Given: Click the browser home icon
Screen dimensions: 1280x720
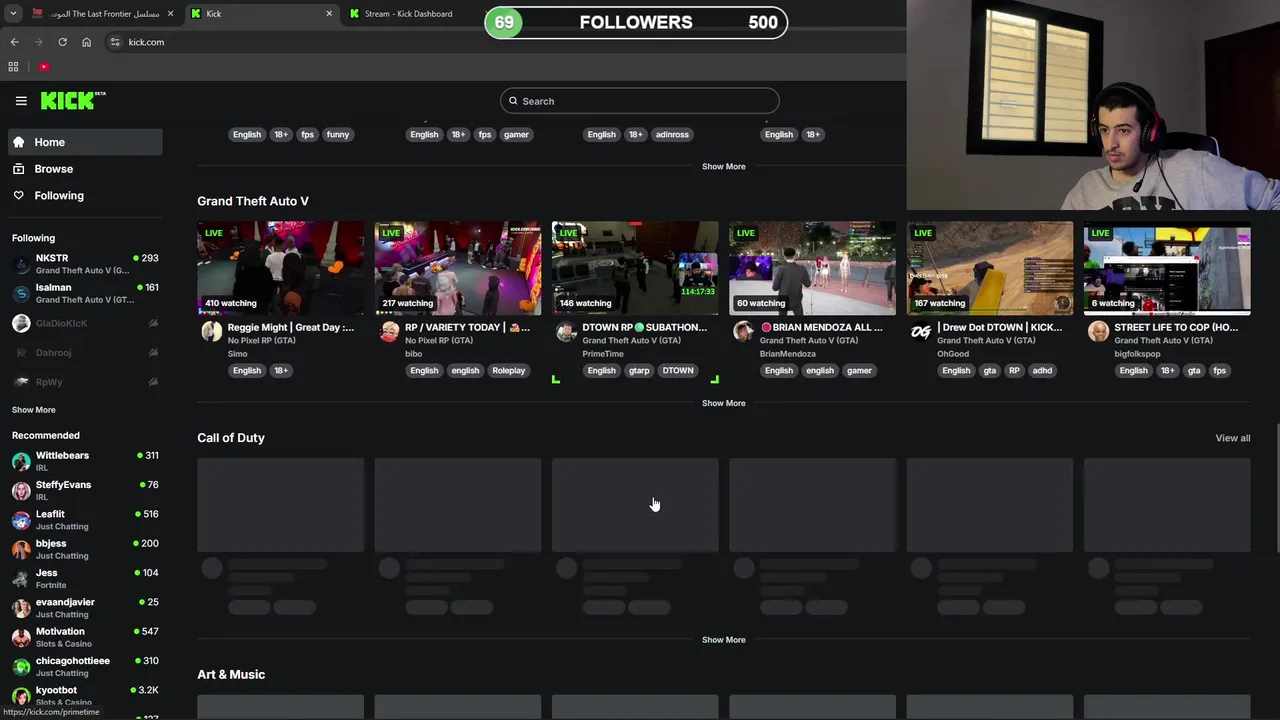Looking at the screenshot, I should coord(86,42).
